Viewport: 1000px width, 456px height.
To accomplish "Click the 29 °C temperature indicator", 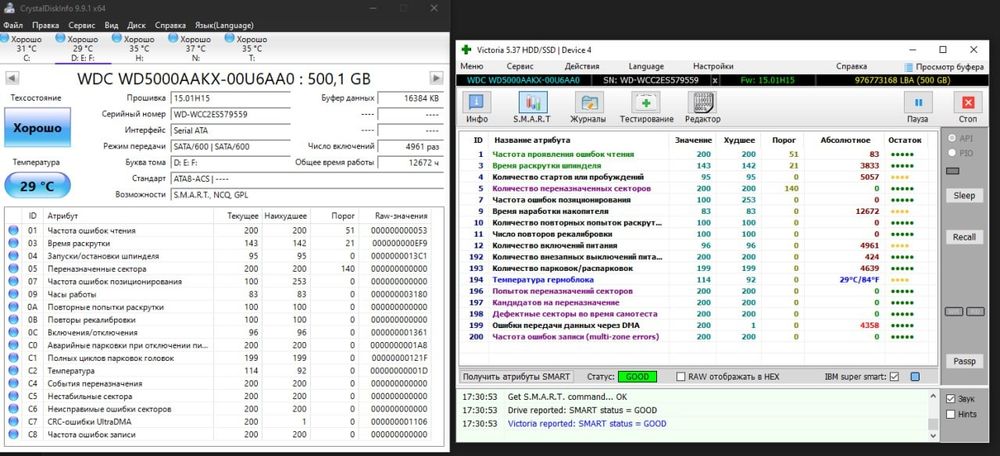I will pyautogui.click(x=38, y=185).
